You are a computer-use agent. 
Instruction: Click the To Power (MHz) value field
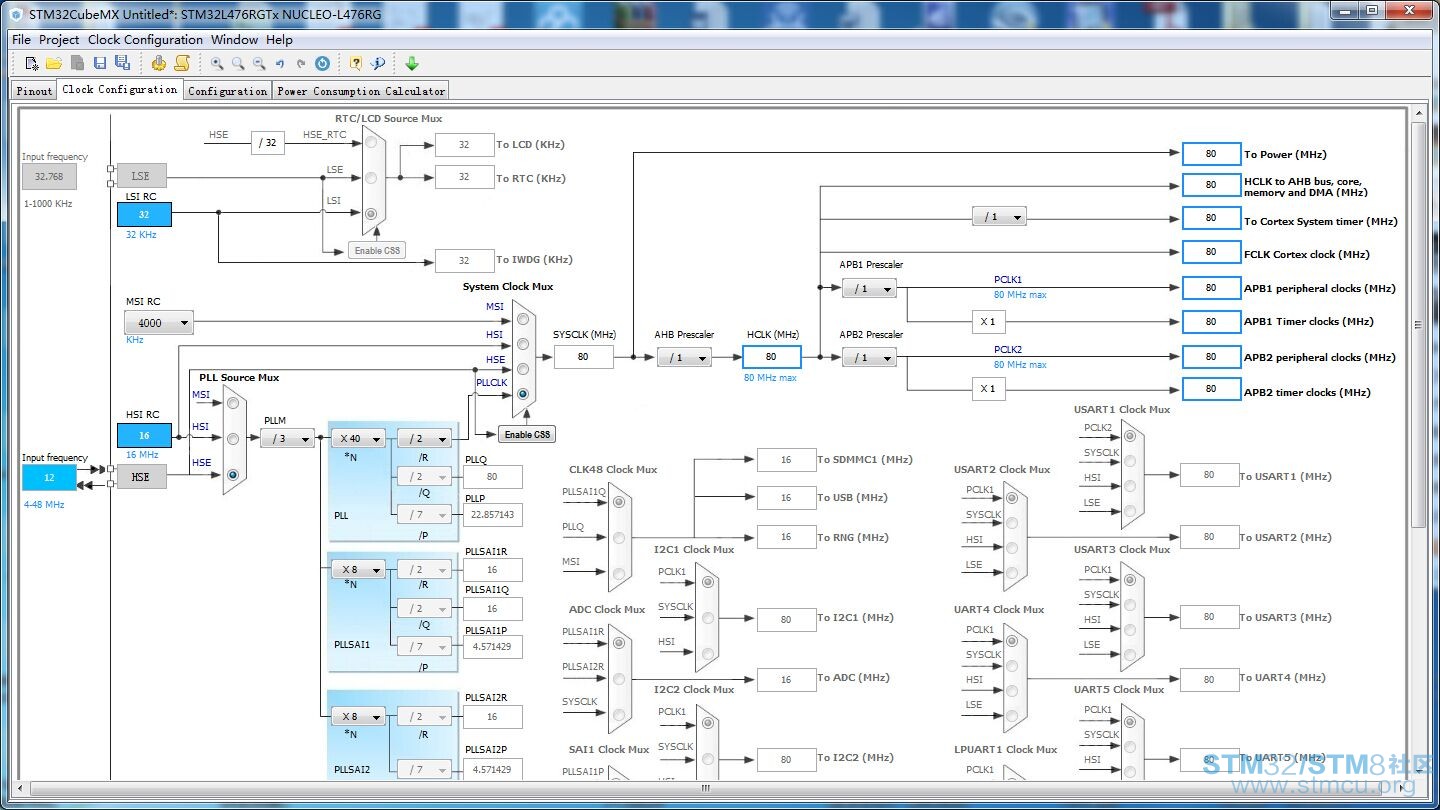click(x=1211, y=154)
